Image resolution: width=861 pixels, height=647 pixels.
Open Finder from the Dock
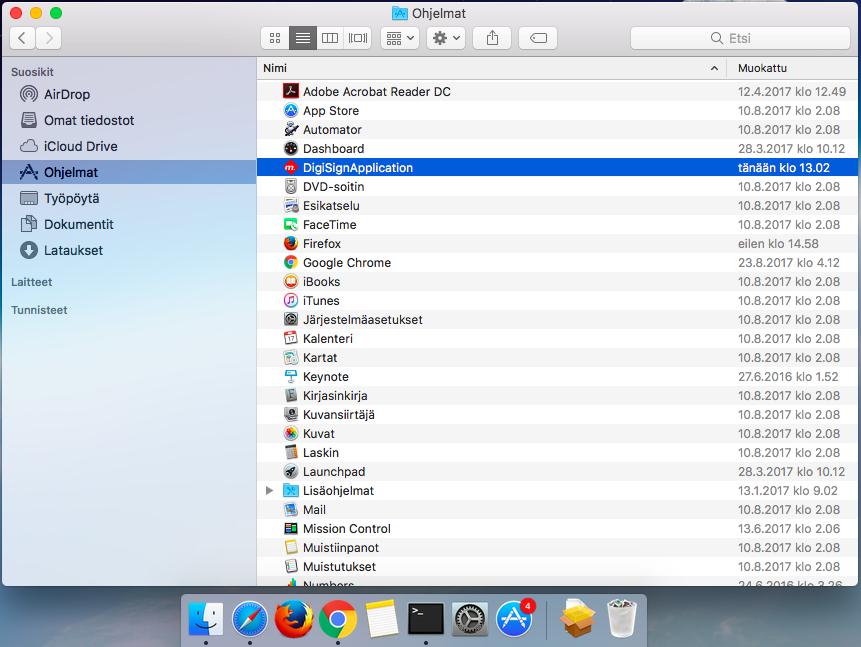pos(205,619)
